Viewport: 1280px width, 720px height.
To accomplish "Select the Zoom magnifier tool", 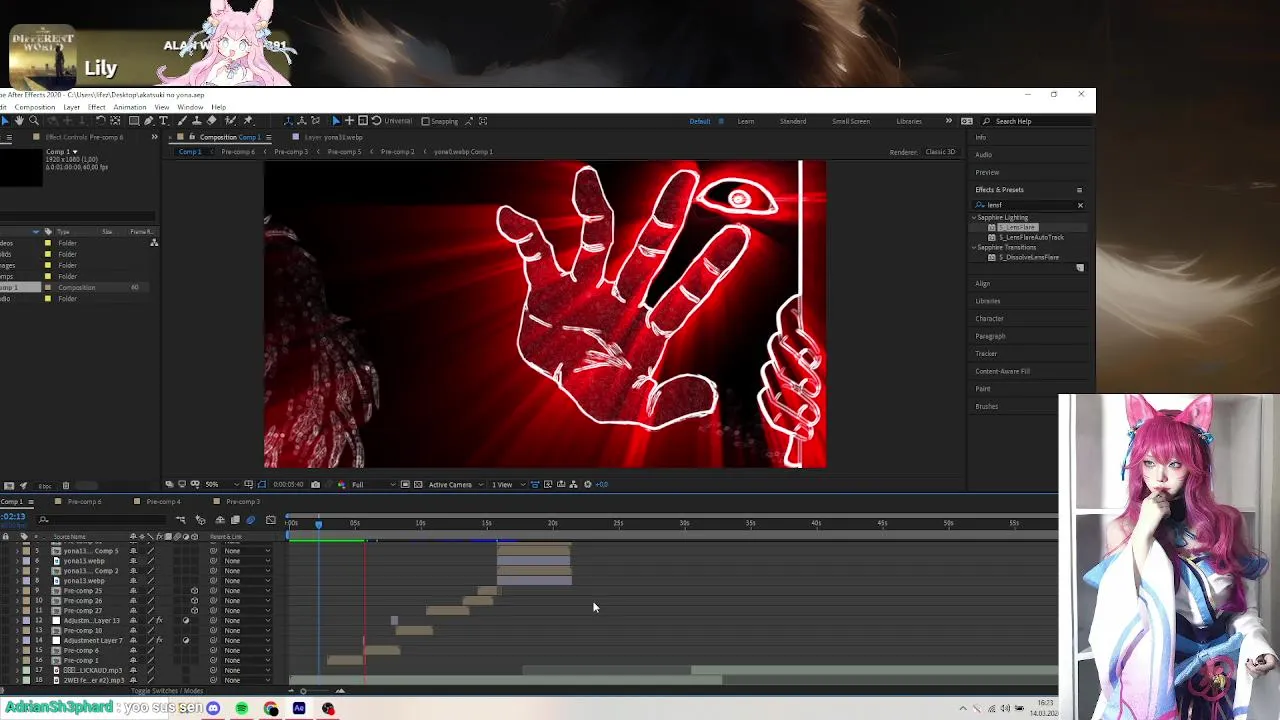I will pos(34,121).
